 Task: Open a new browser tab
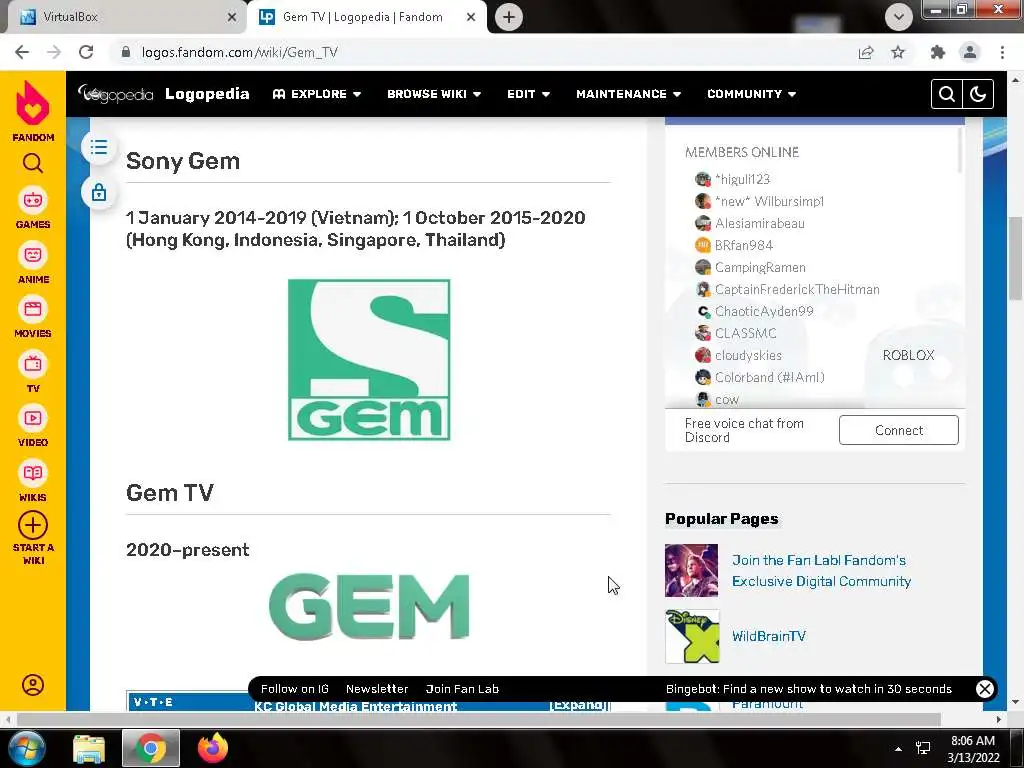coord(509,17)
